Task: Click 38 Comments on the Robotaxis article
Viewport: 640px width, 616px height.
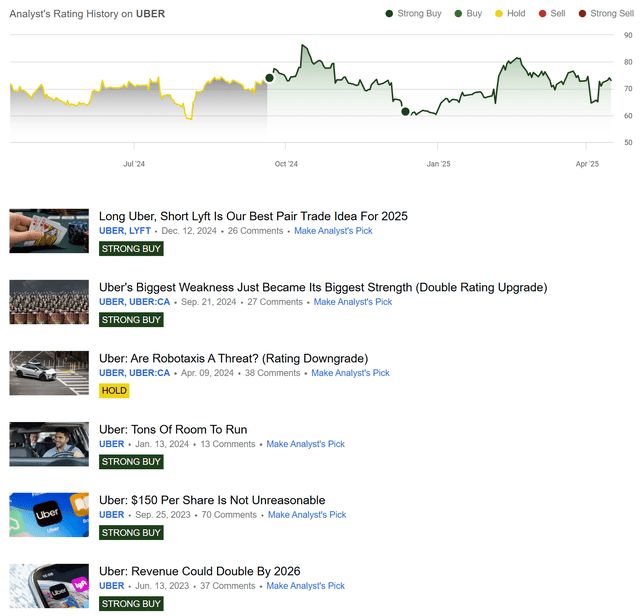Action: (272, 373)
